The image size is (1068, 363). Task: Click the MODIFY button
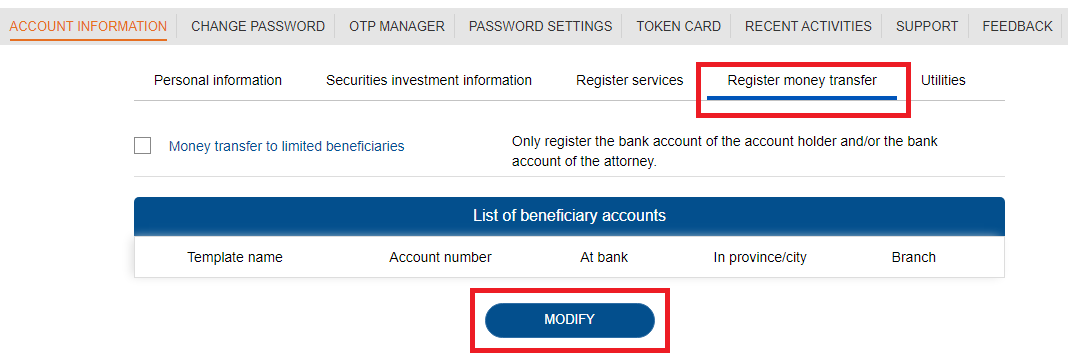(569, 320)
